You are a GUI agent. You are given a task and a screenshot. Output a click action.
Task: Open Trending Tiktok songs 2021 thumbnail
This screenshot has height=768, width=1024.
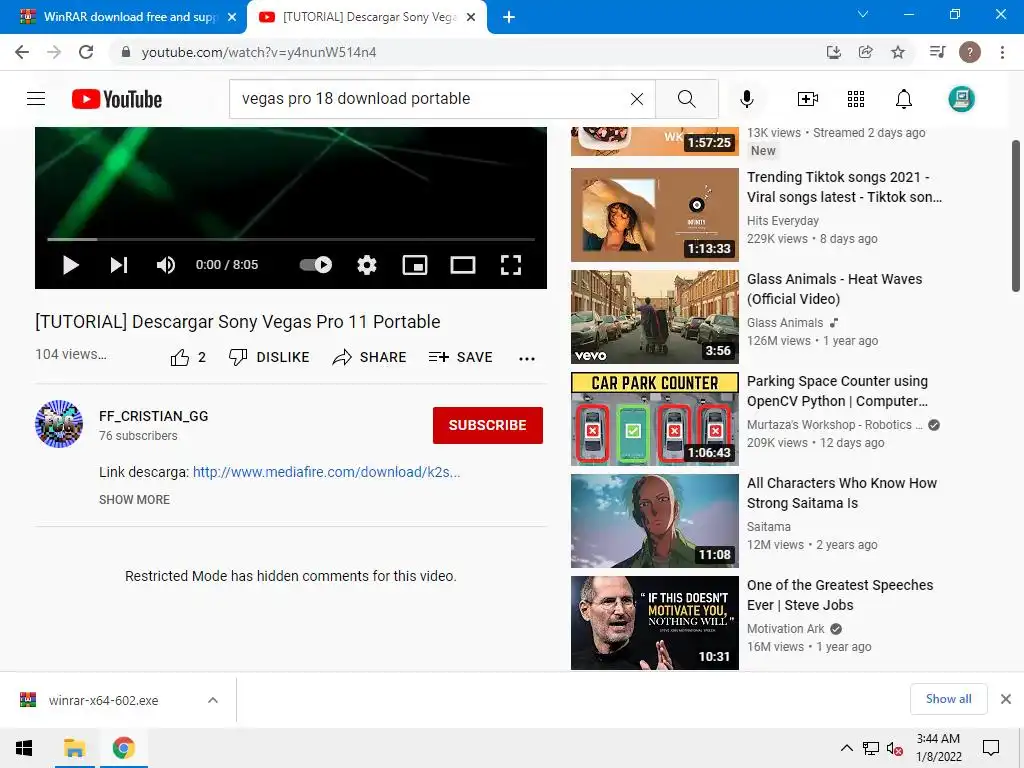[x=654, y=215]
